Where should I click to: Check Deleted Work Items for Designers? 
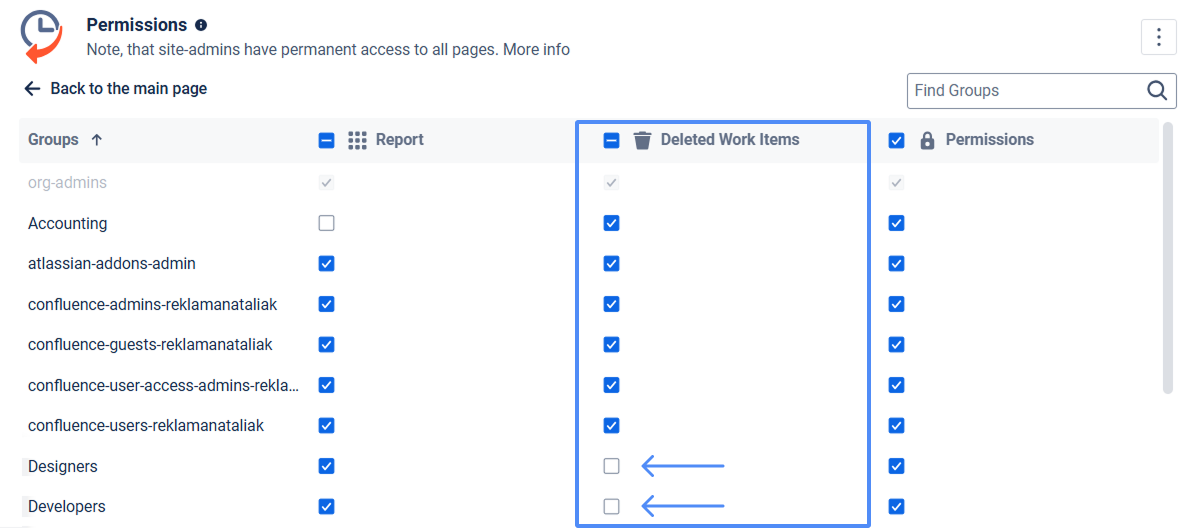612,466
